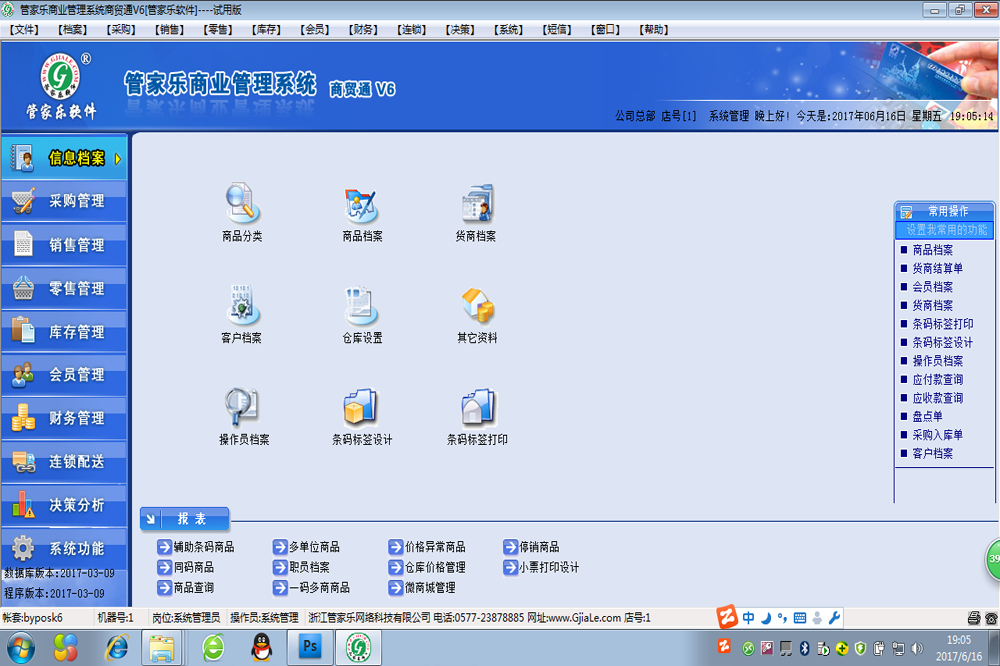Open the 会员 menu
This screenshot has height=666, width=1000.
tap(314, 29)
